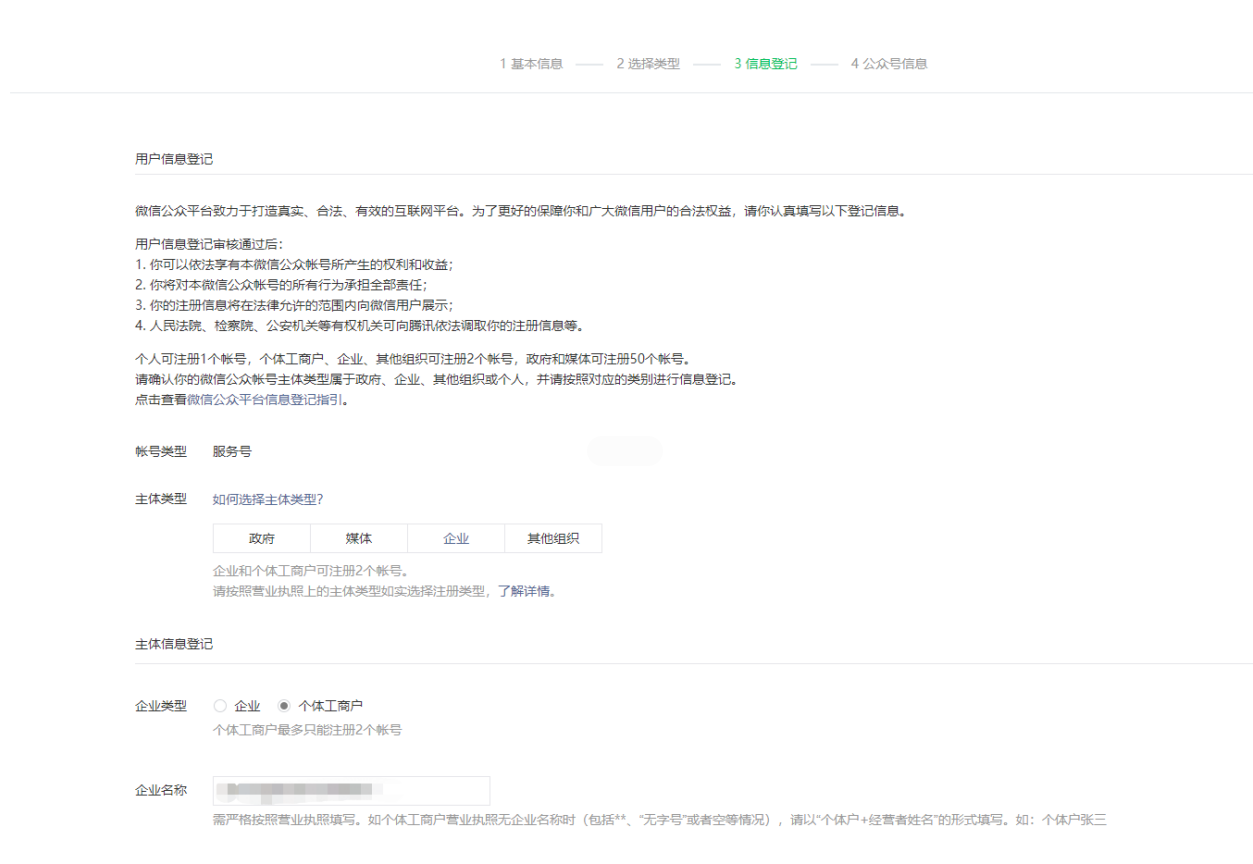The width and height of the screenshot is (1253, 864).
Task: Select the 媒体 subject type tab
Action: 359,538
